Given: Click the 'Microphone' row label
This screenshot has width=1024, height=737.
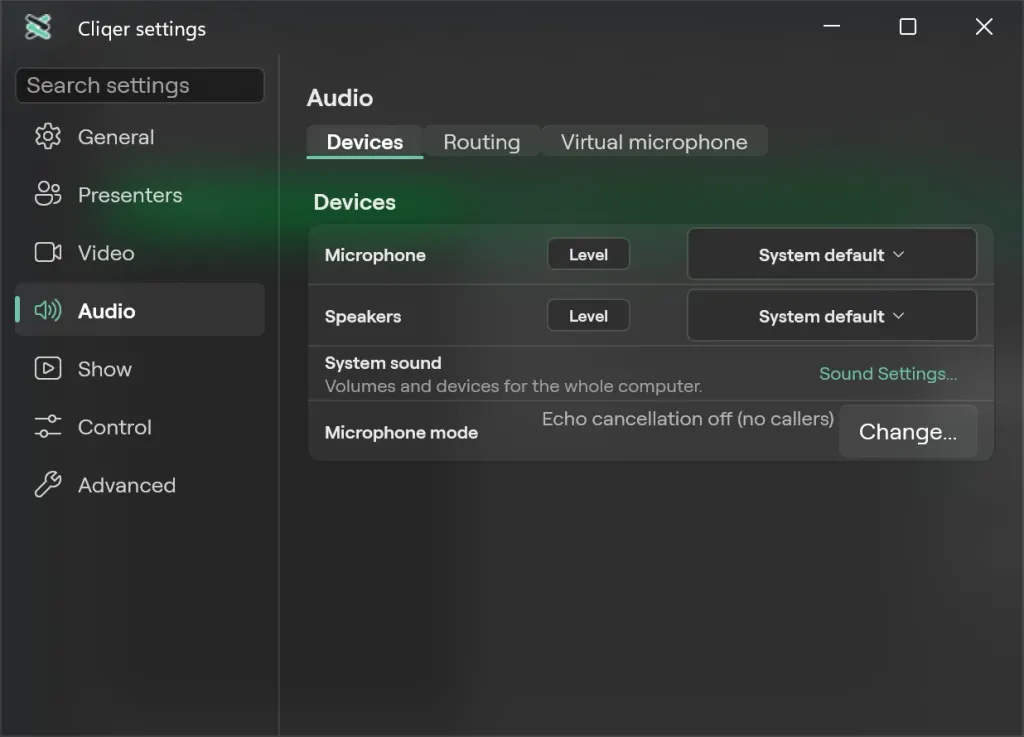Looking at the screenshot, I should pyautogui.click(x=375, y=255).
